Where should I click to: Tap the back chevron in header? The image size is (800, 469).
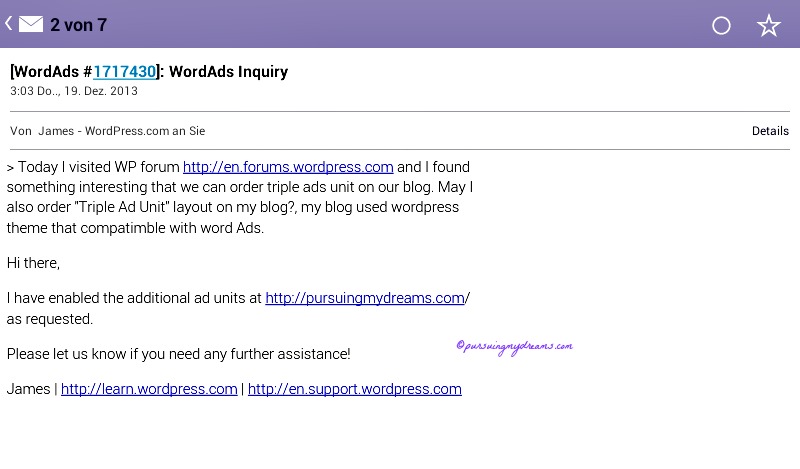pos(9,23)
